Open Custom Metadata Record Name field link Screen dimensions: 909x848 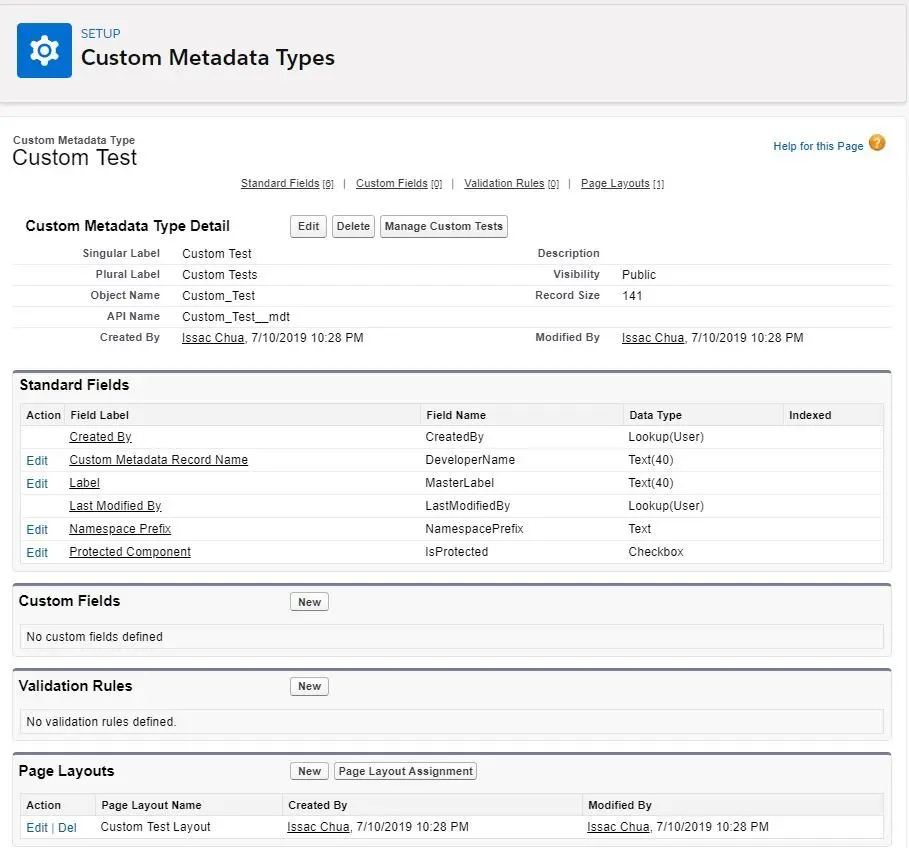click(158, 460)
